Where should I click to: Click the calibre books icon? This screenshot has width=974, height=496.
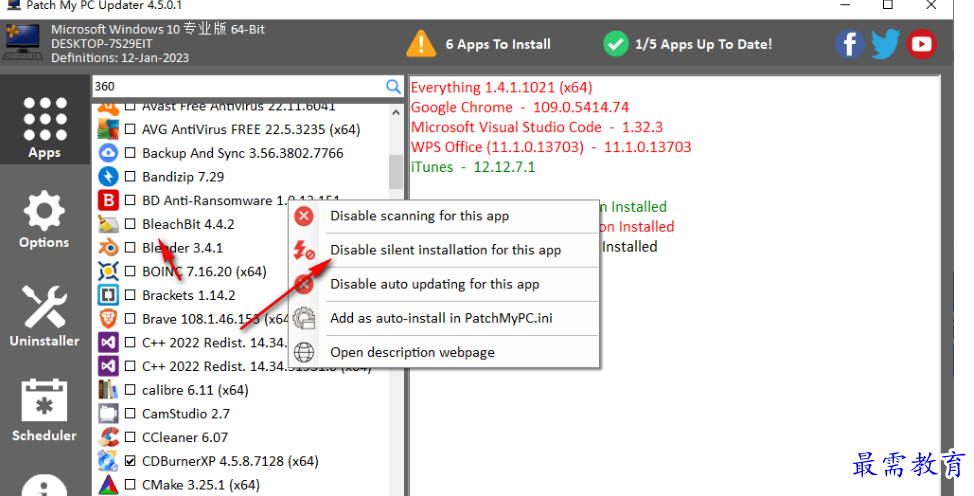108,390
